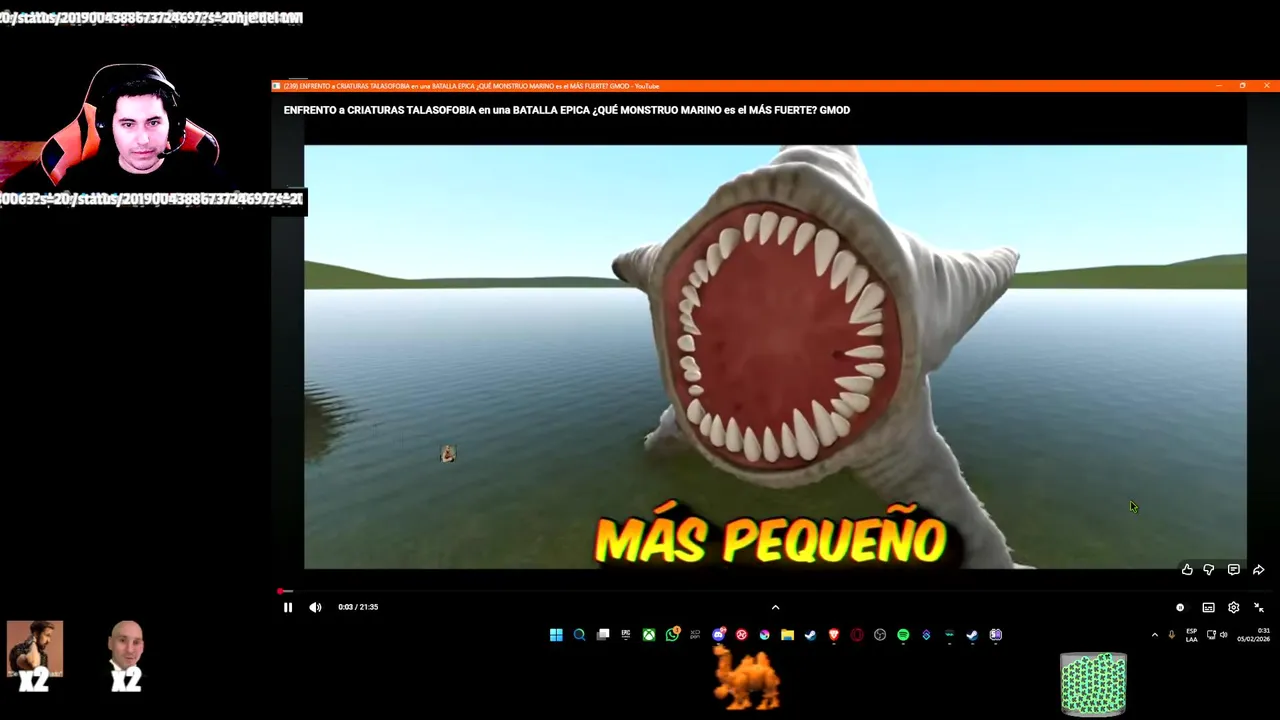1280x720 pixels.
Task: Toggle subtitles/captions in the player
Action: 1208,607
